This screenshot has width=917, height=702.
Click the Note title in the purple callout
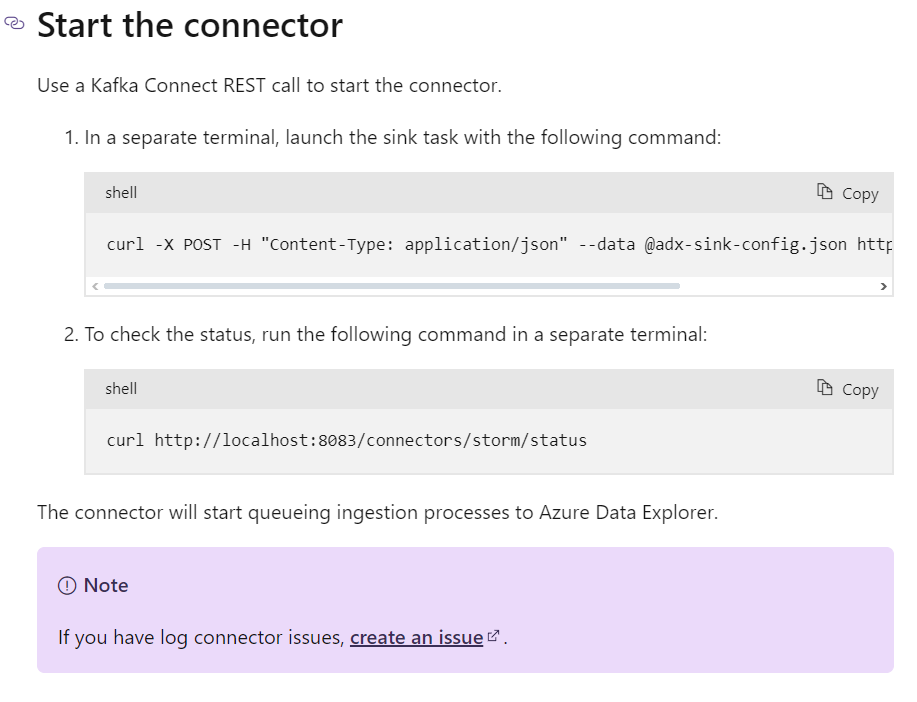pos(106,586)
